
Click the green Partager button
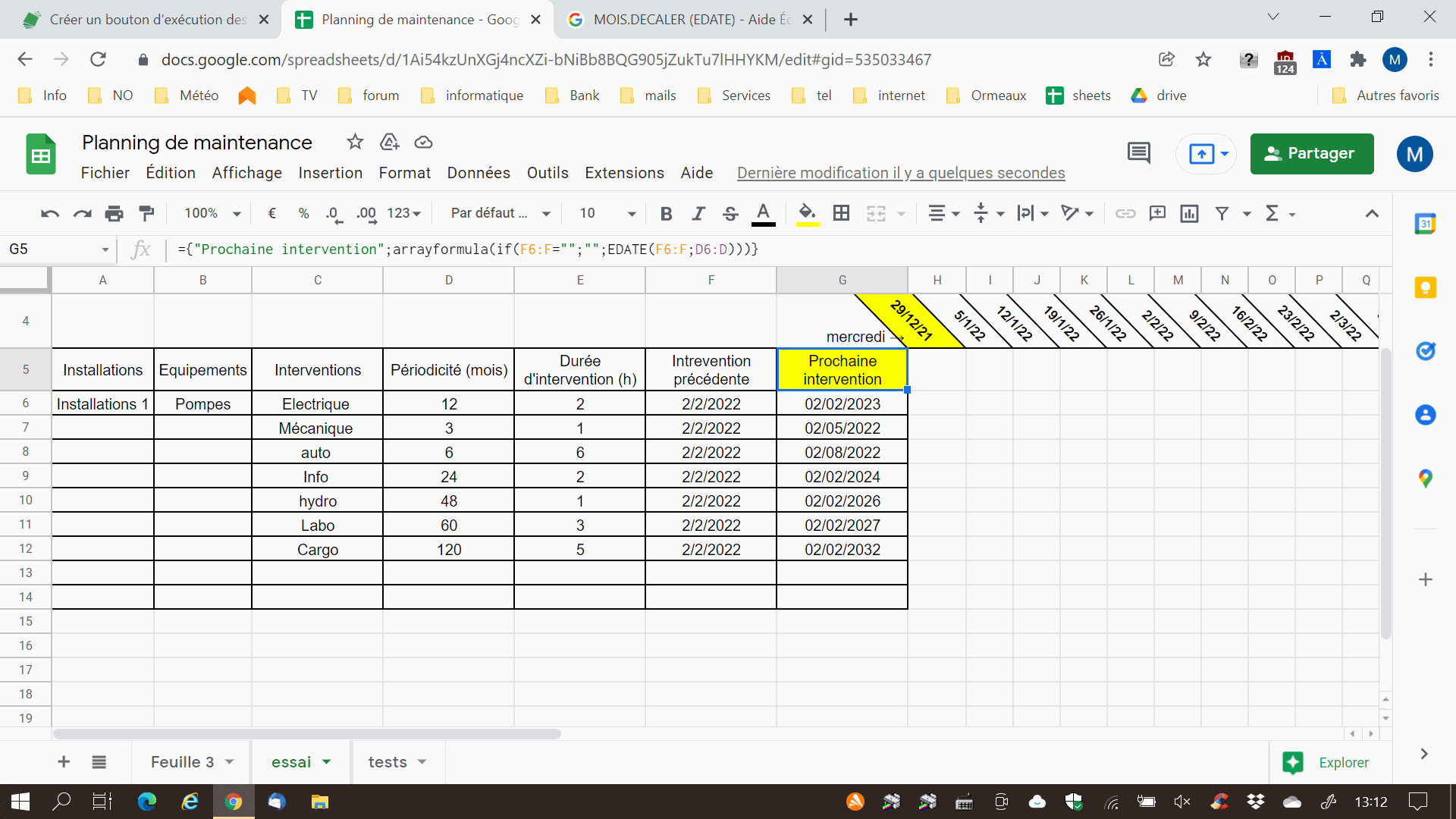(1311, 154)
